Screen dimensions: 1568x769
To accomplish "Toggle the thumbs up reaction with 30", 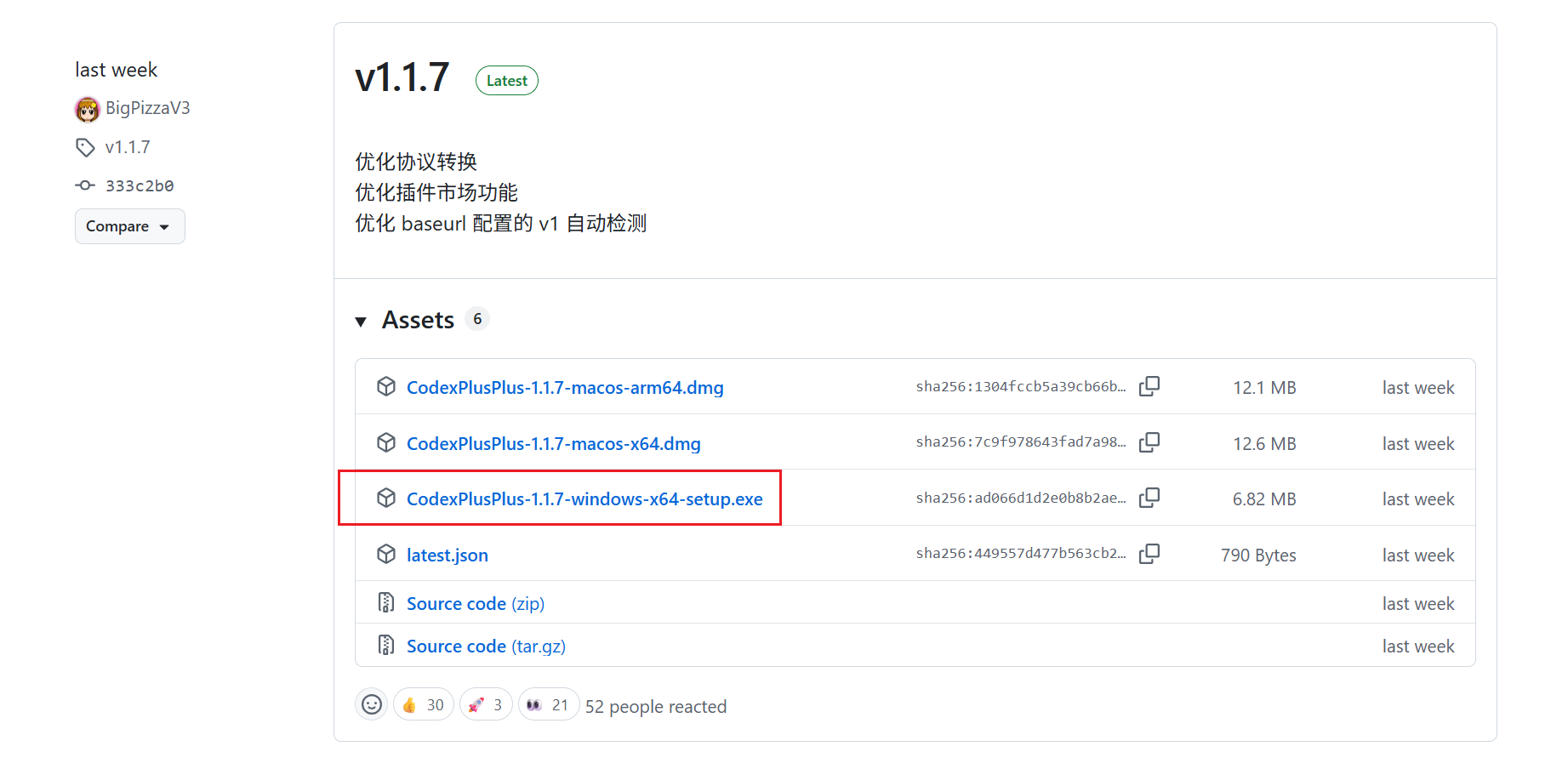I will point(424,705).
